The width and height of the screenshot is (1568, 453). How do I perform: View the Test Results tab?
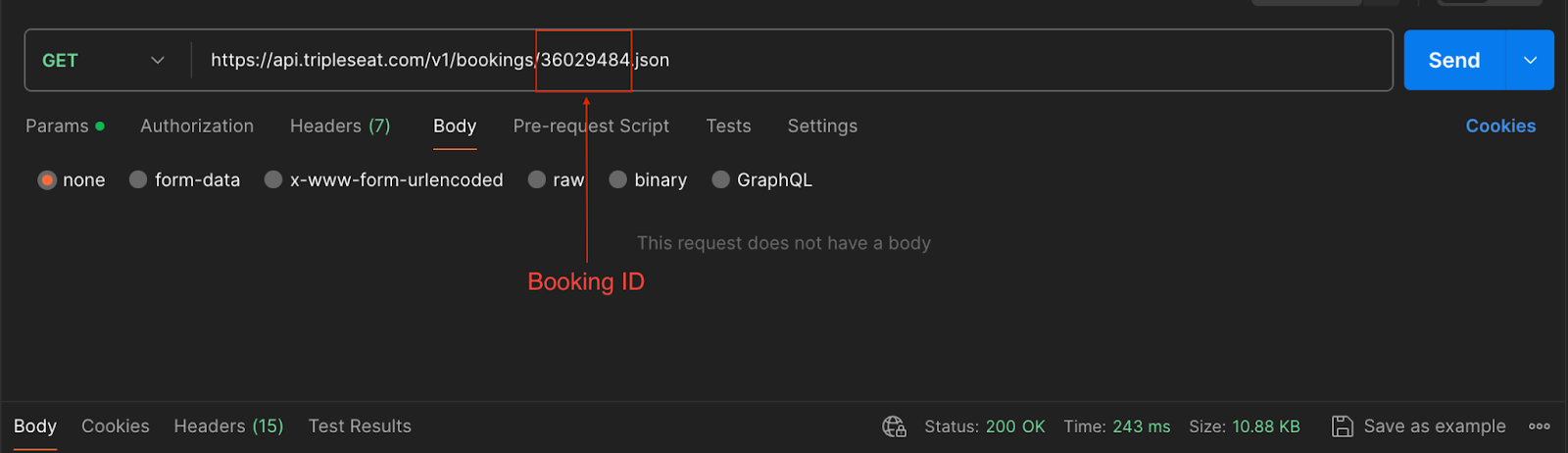click(360, 427)
